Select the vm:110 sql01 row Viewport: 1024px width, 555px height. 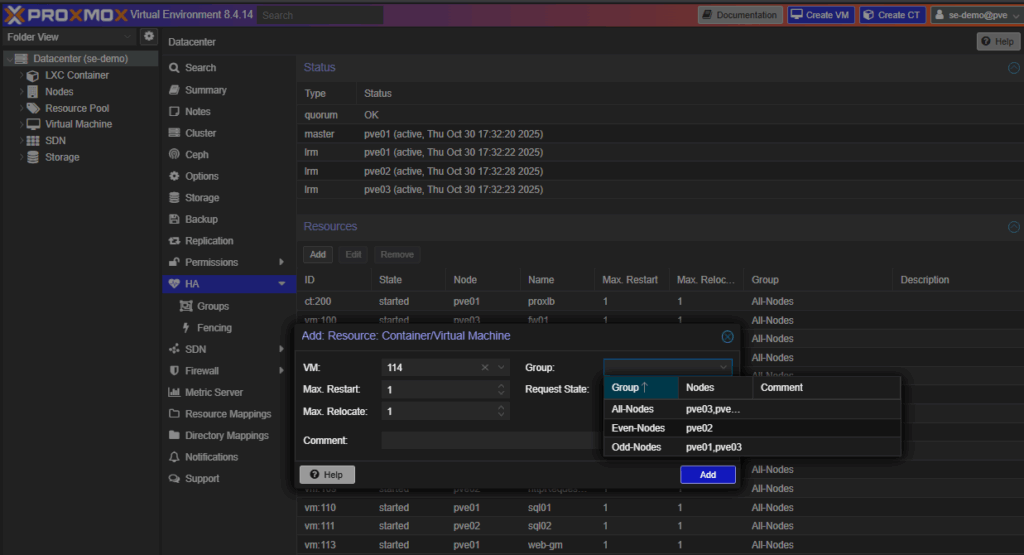660,507
